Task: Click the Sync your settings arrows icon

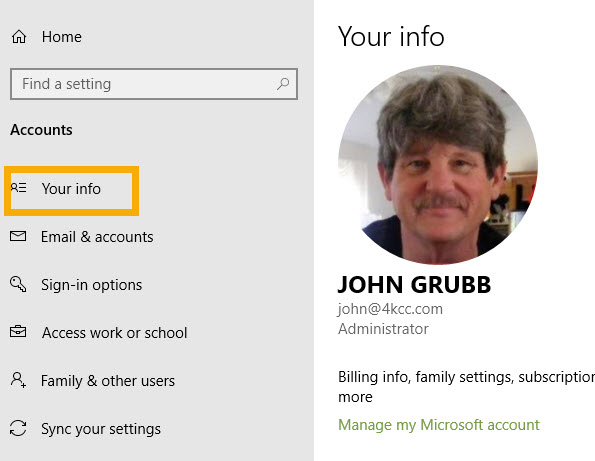Action: coord(18,428)
